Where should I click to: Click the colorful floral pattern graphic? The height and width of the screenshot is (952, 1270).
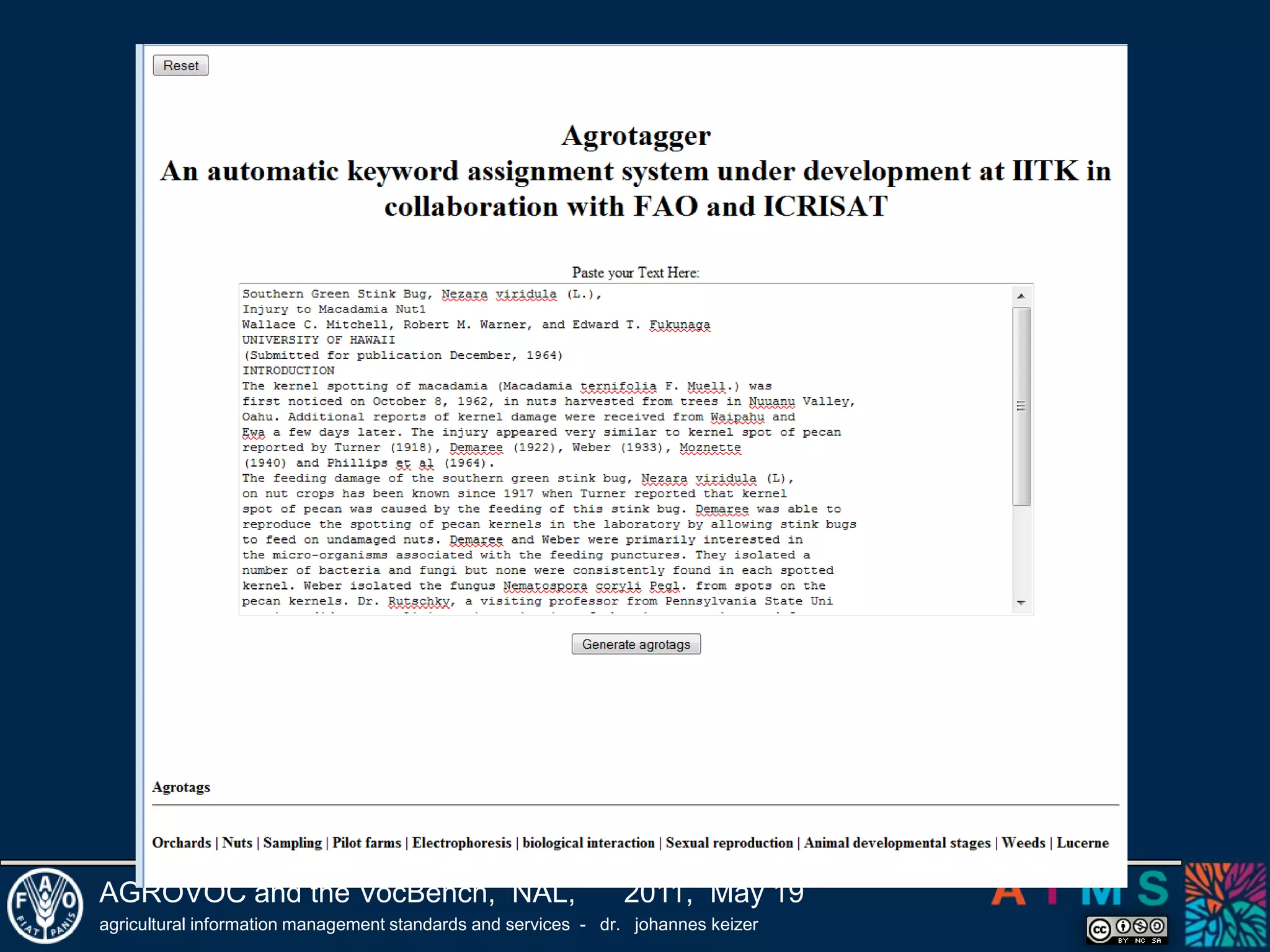(x=1225, y=906)
